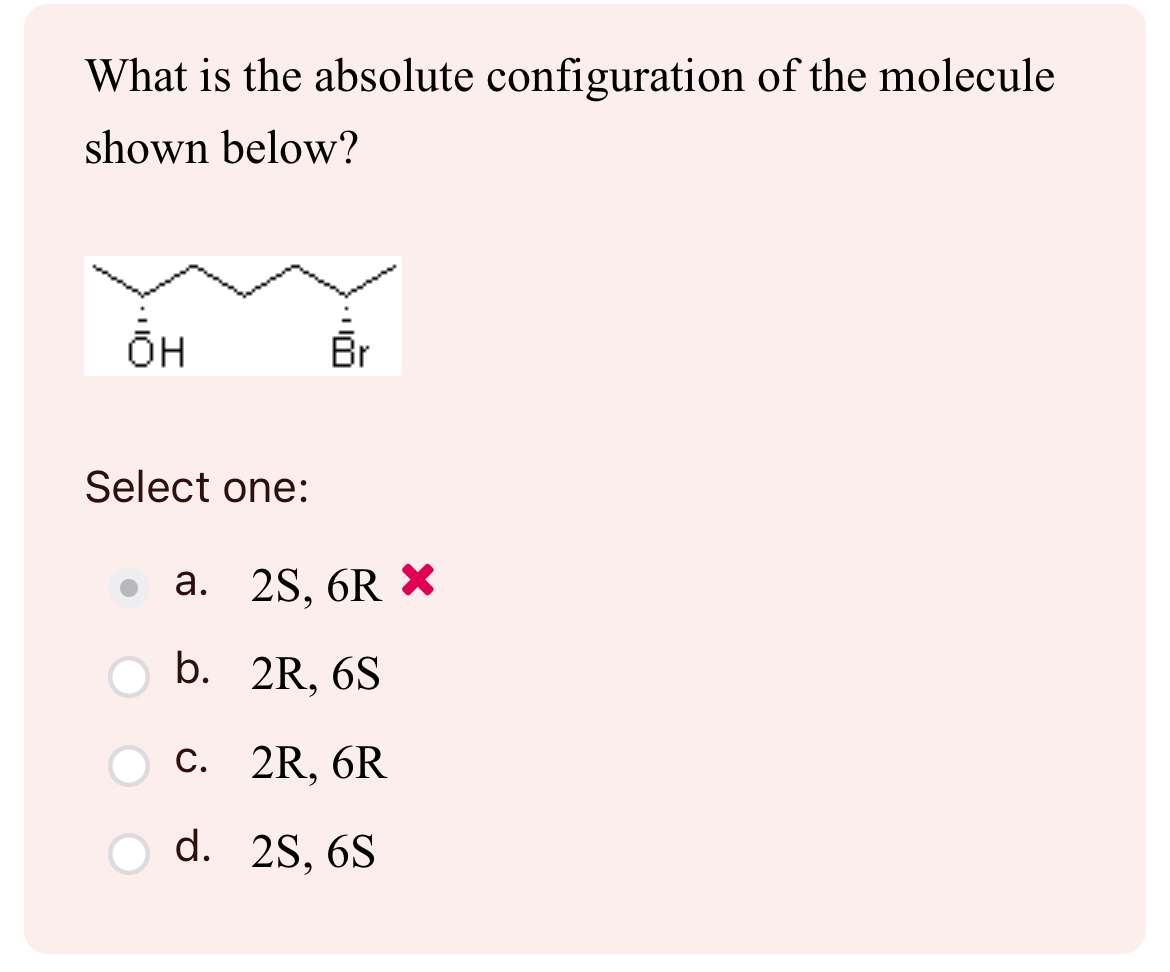
Task: Click the option letter label d.
Action: [x=193, y=849]
